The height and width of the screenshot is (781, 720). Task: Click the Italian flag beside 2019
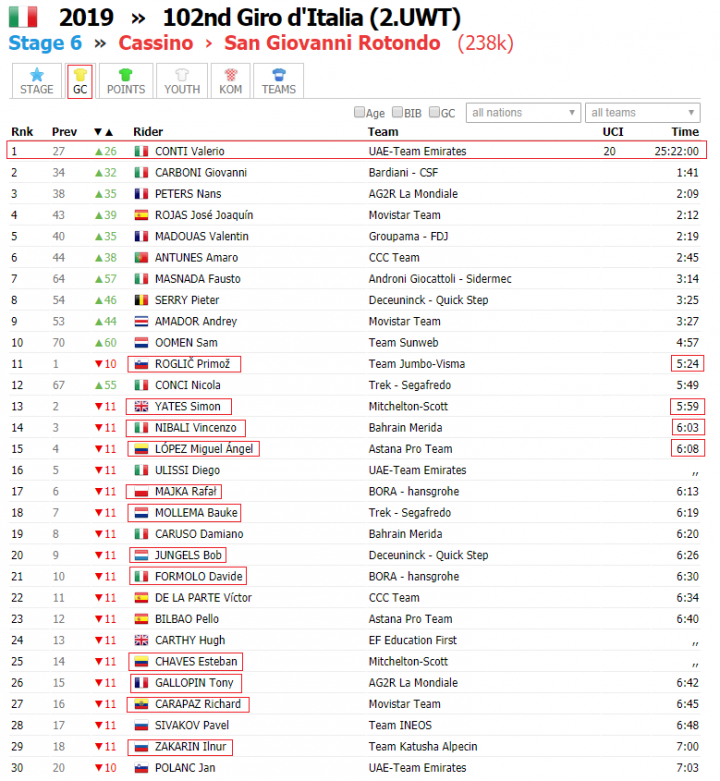(x=23, y=16)
